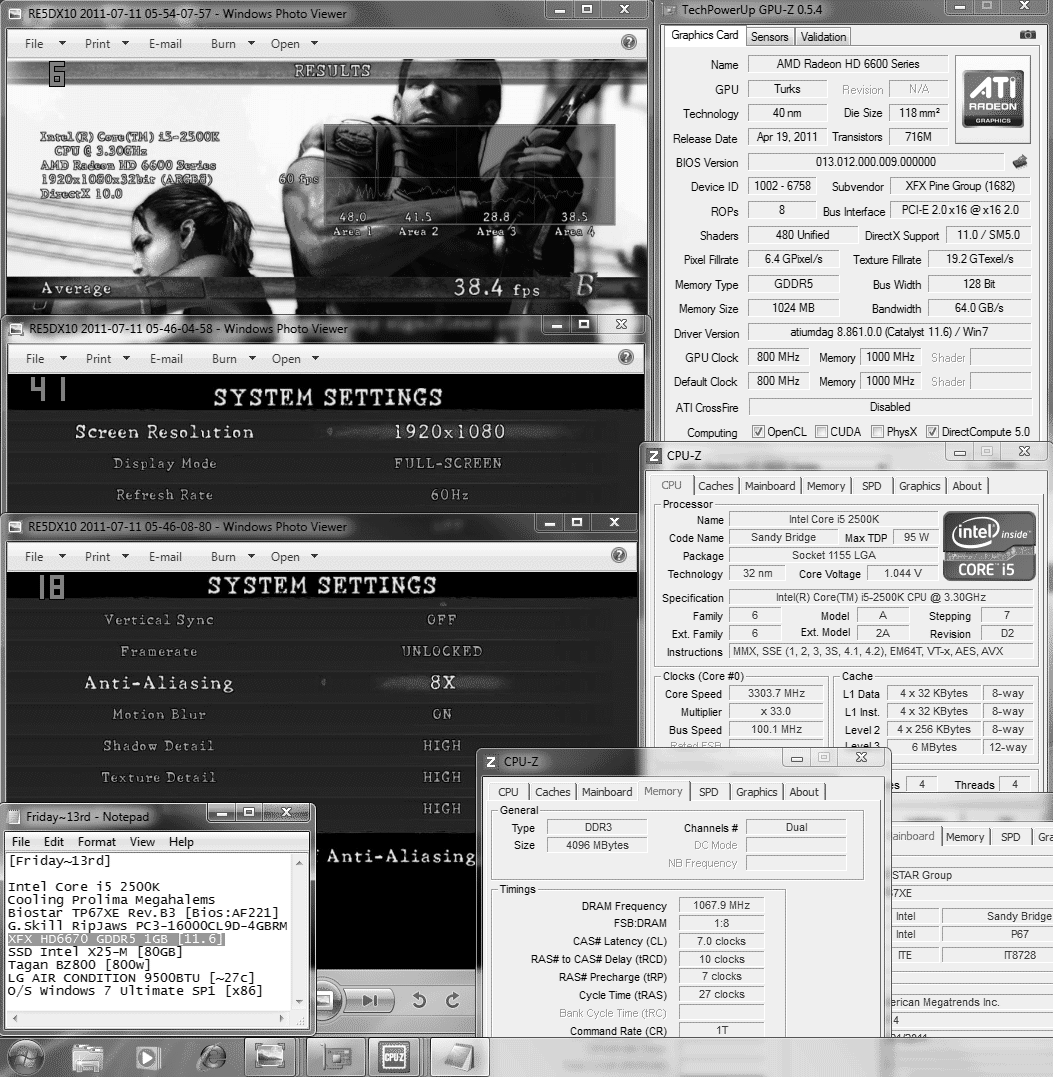Click the help icon in the 05-46-08-80 Photo Viewer
Screen dimensions: 1053x1077
tap(619, 555)
